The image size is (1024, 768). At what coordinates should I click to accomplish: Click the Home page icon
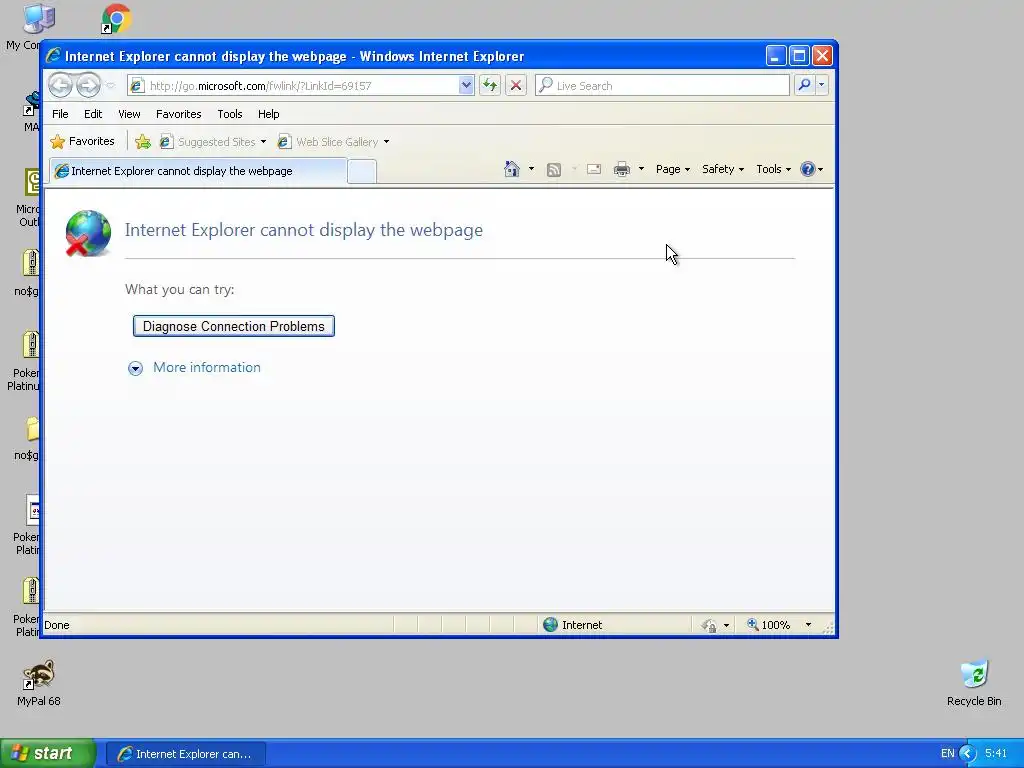[x=512, y=169]
